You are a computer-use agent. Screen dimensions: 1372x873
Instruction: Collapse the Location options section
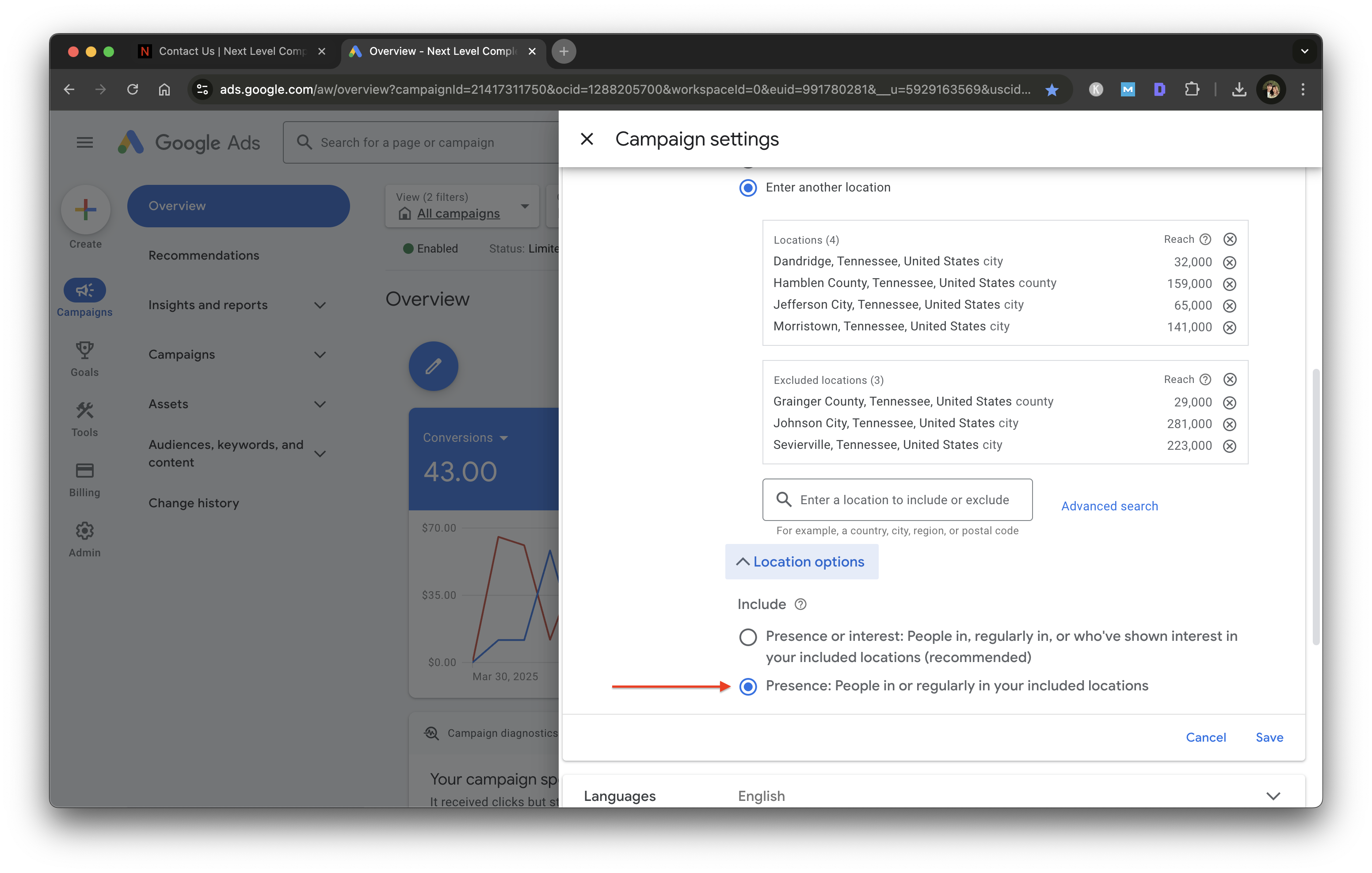tap(801, 562)
